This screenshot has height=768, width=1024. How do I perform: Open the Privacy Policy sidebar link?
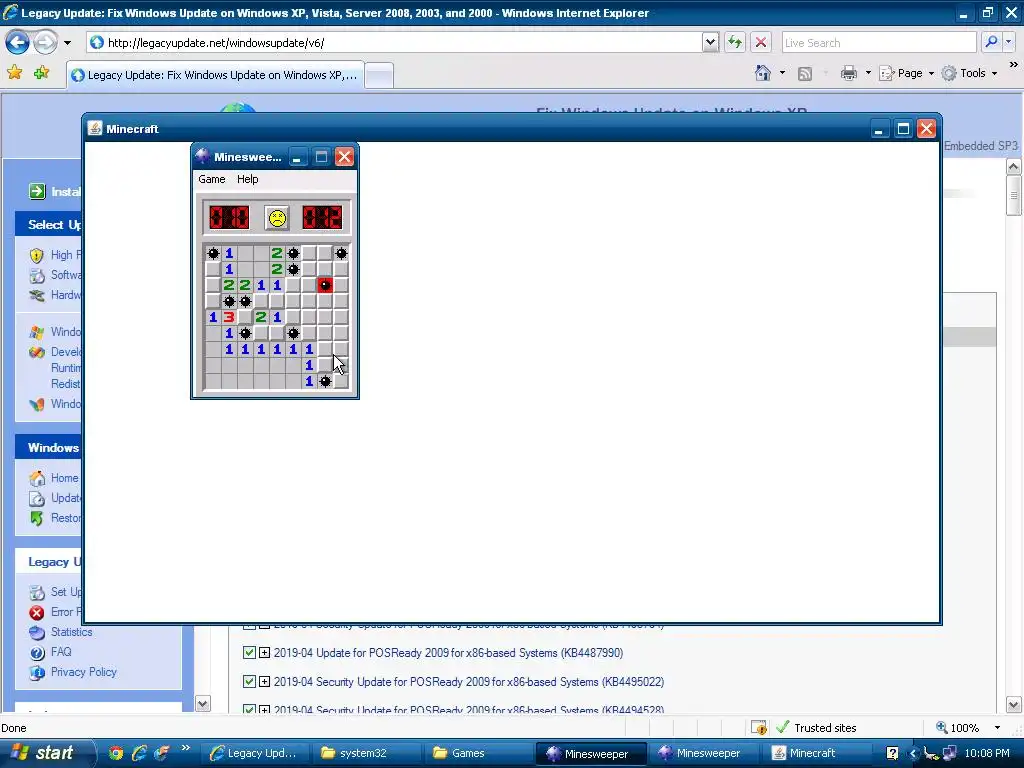(84, 672)
